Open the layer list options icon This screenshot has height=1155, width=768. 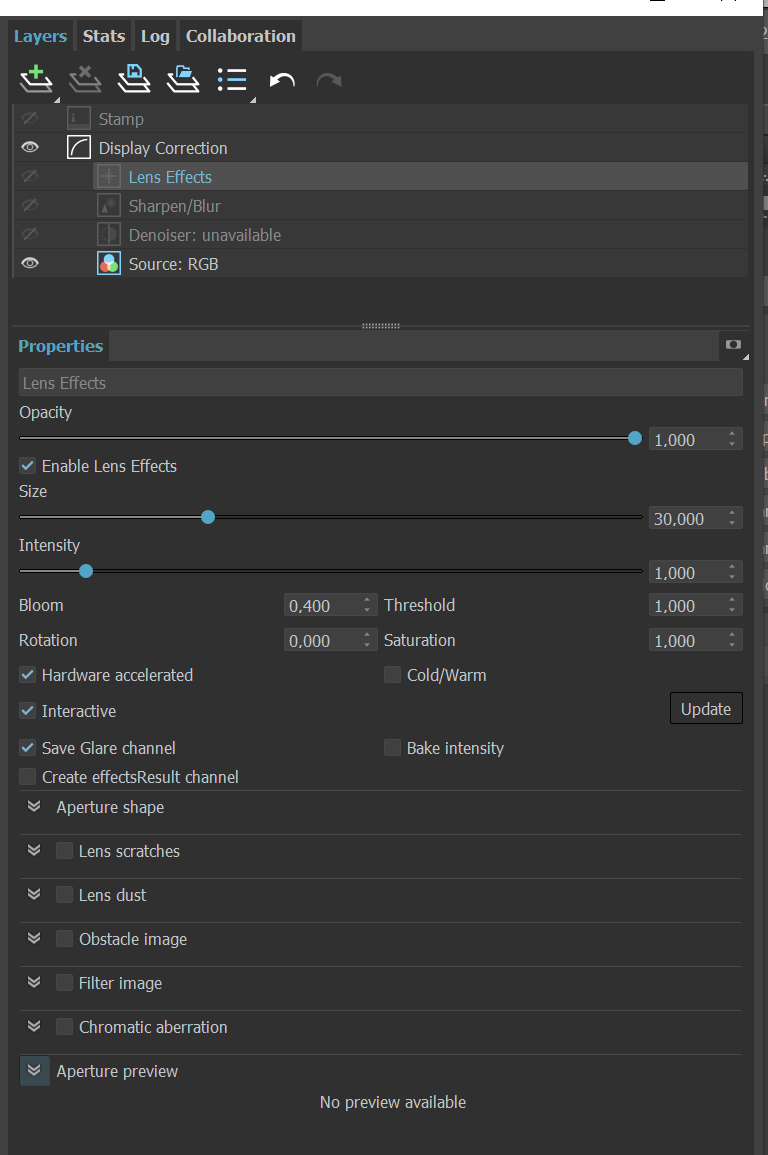click(232, 80)
